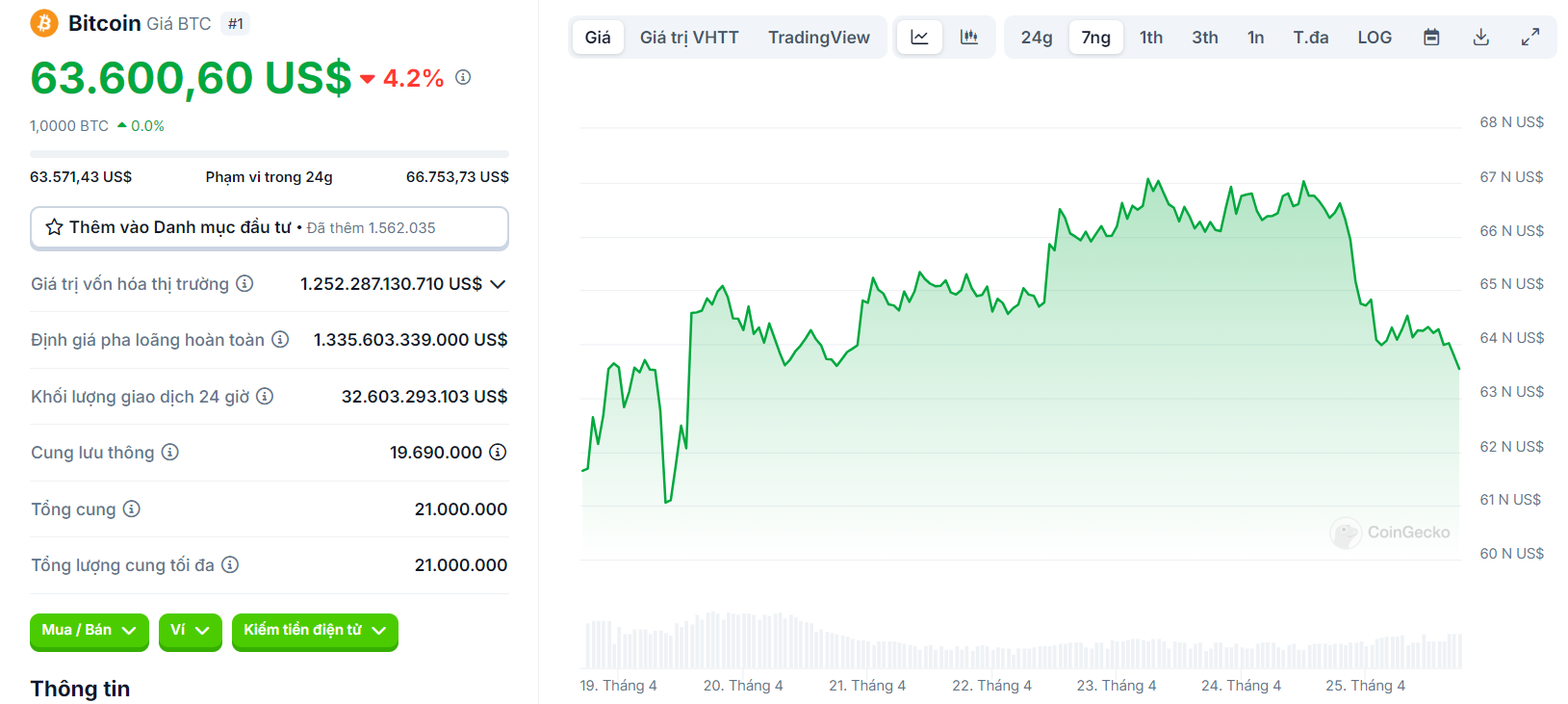Select the Giá trị VHTT tab

pyautogui.click(x=689, y=38)
